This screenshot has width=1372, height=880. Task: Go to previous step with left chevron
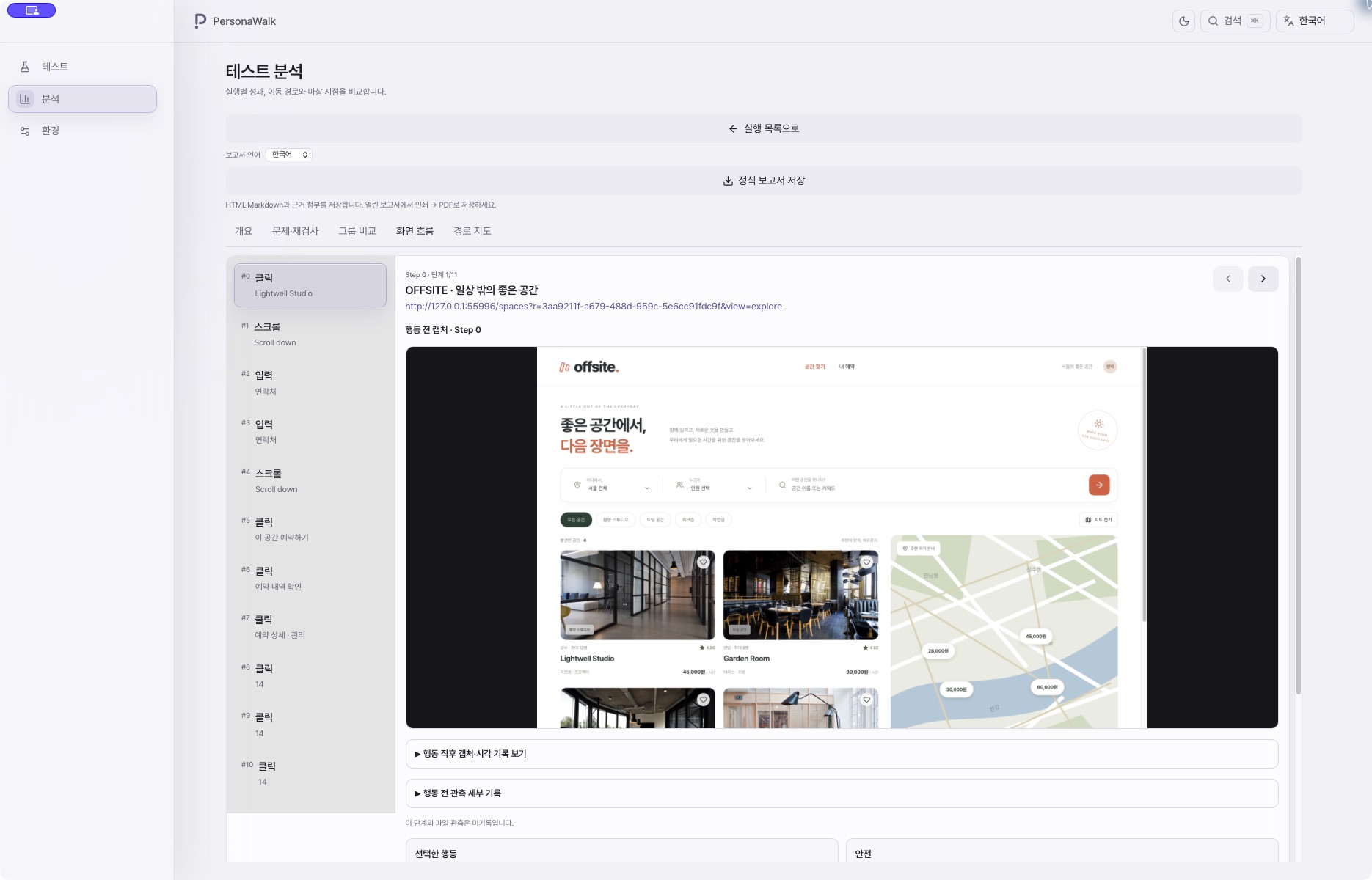tap(1227, 279)
